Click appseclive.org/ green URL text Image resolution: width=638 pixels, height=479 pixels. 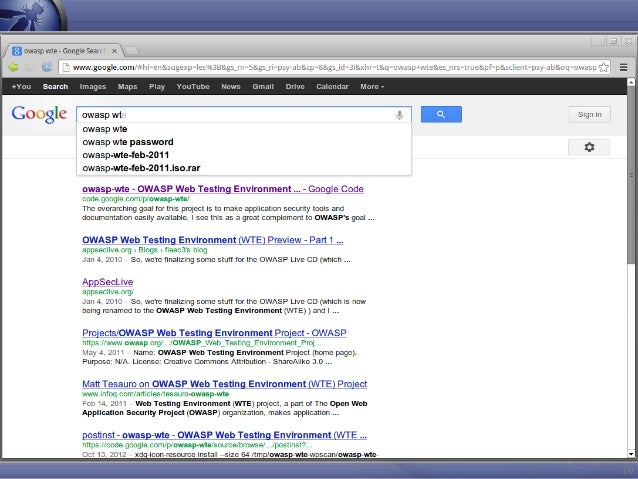coord(107,292)
